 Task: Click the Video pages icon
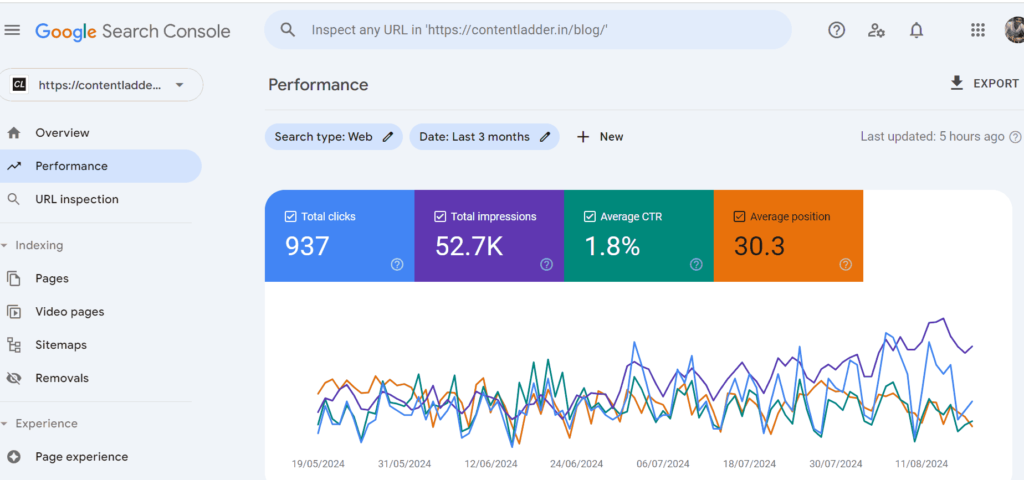coord(13,312)
